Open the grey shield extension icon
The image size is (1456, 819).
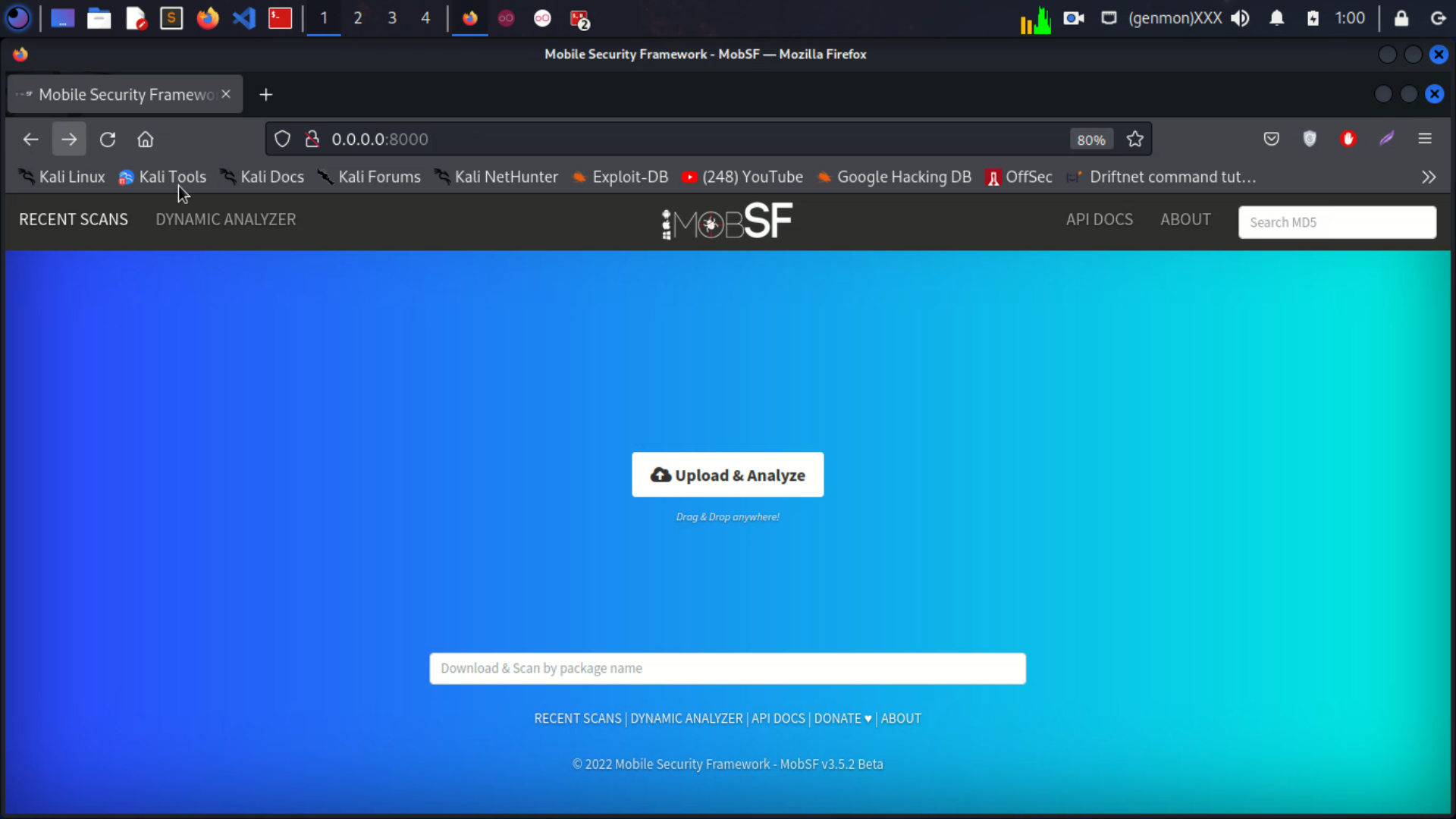click(x=1310, y=139)
